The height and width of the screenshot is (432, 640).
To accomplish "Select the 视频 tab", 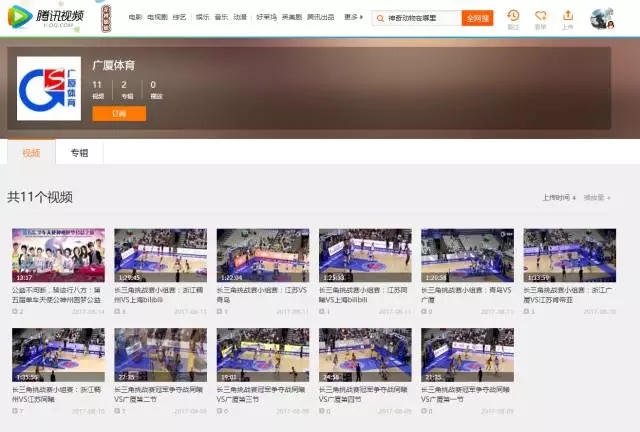I will [x=31, y=153].
